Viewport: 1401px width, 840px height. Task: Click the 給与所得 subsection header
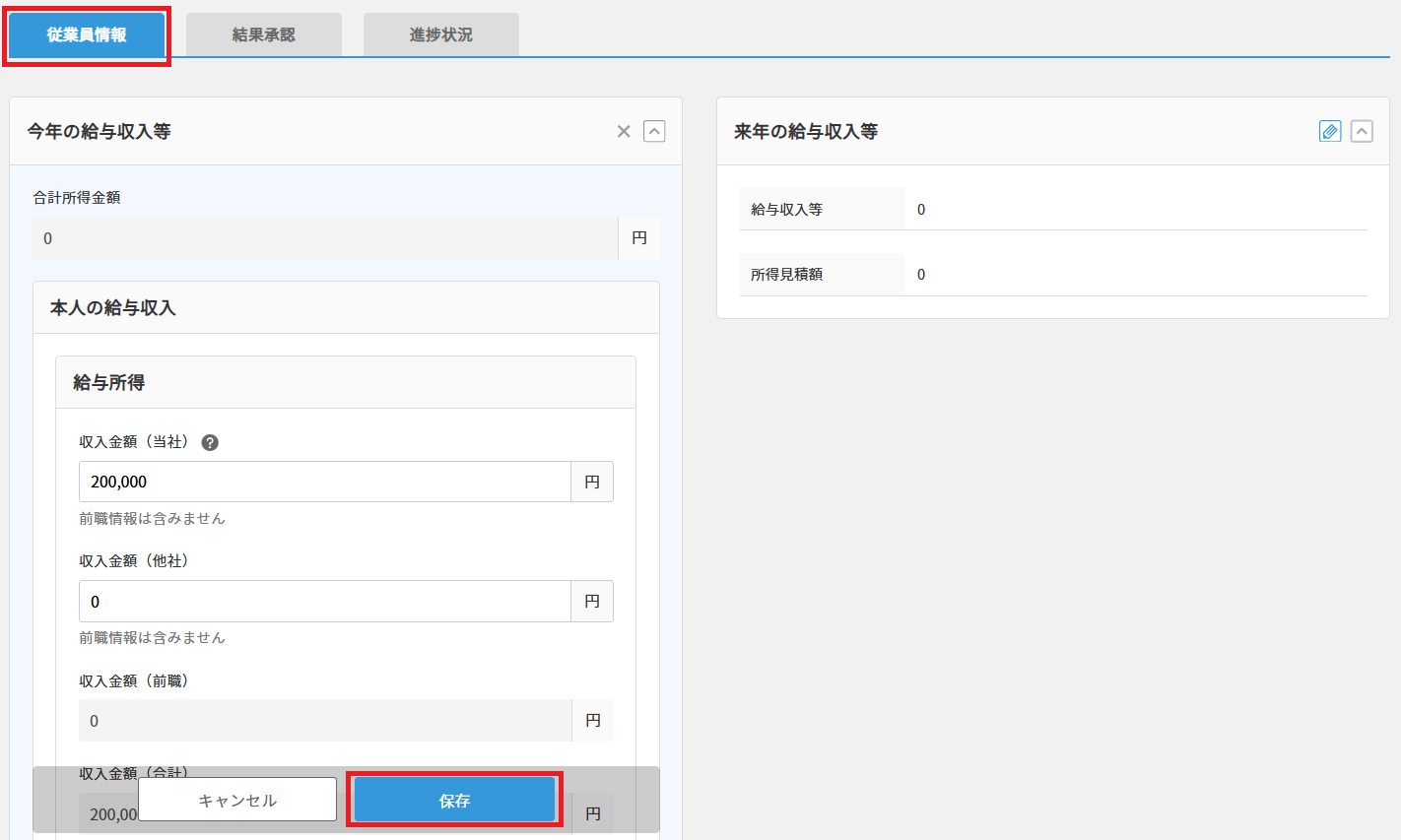[109, 383]
